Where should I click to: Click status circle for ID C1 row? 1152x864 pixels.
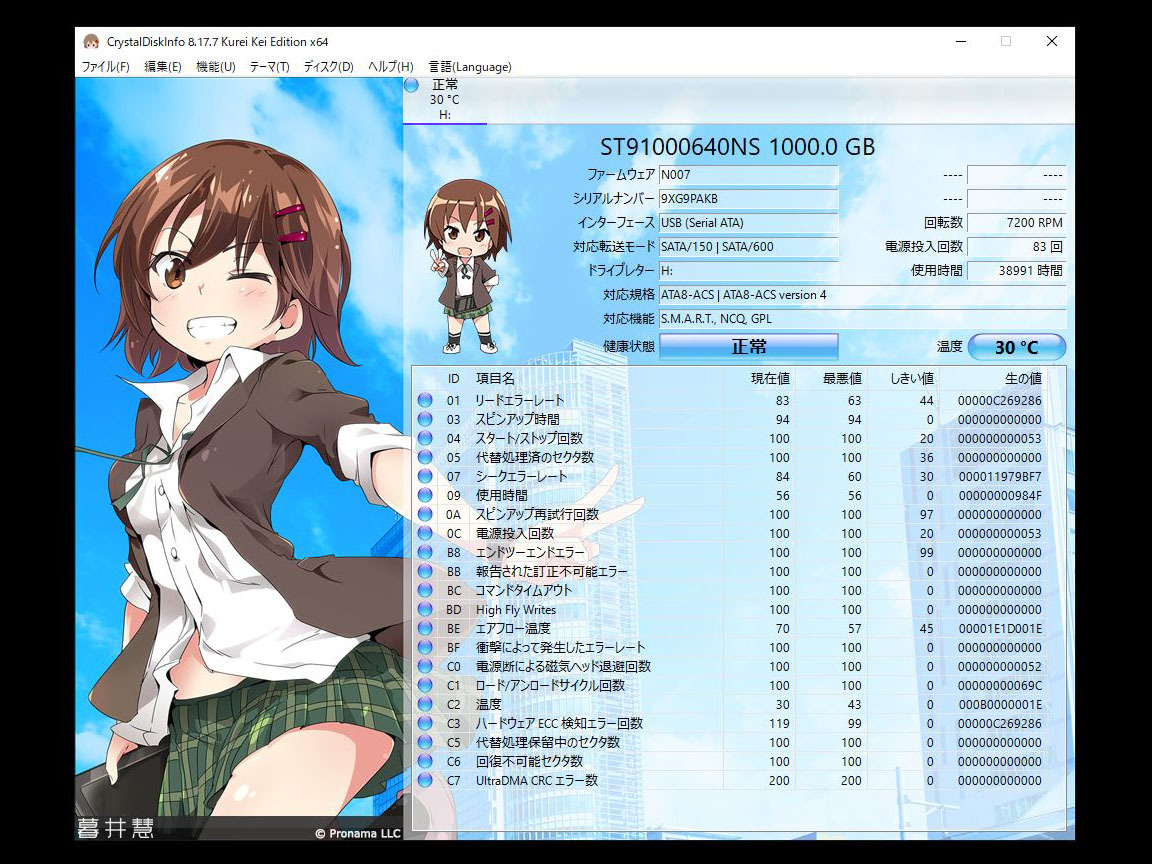[x=425, y=685]
